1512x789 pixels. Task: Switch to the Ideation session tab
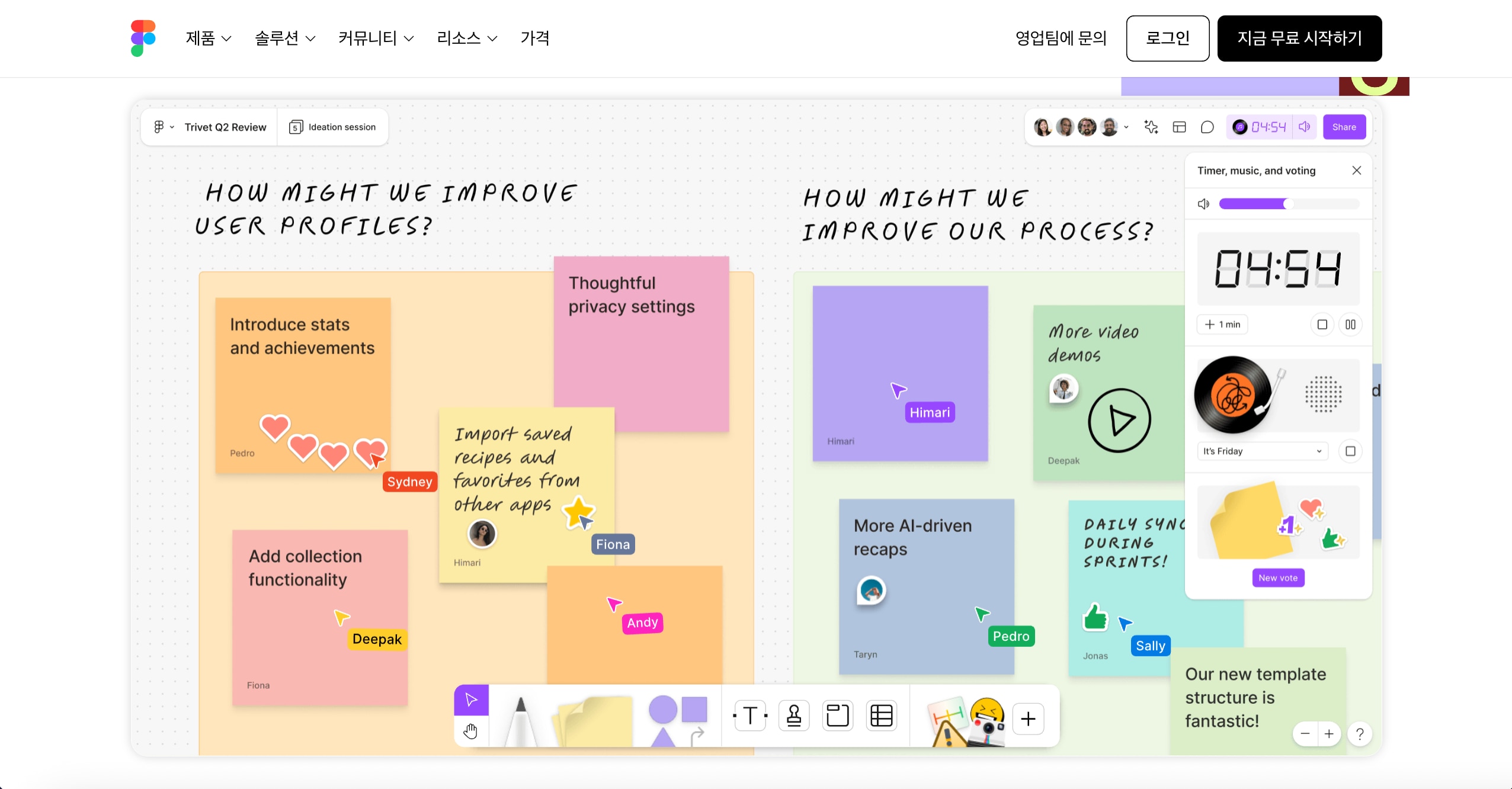pyautogui.click(x=332, y=127)
